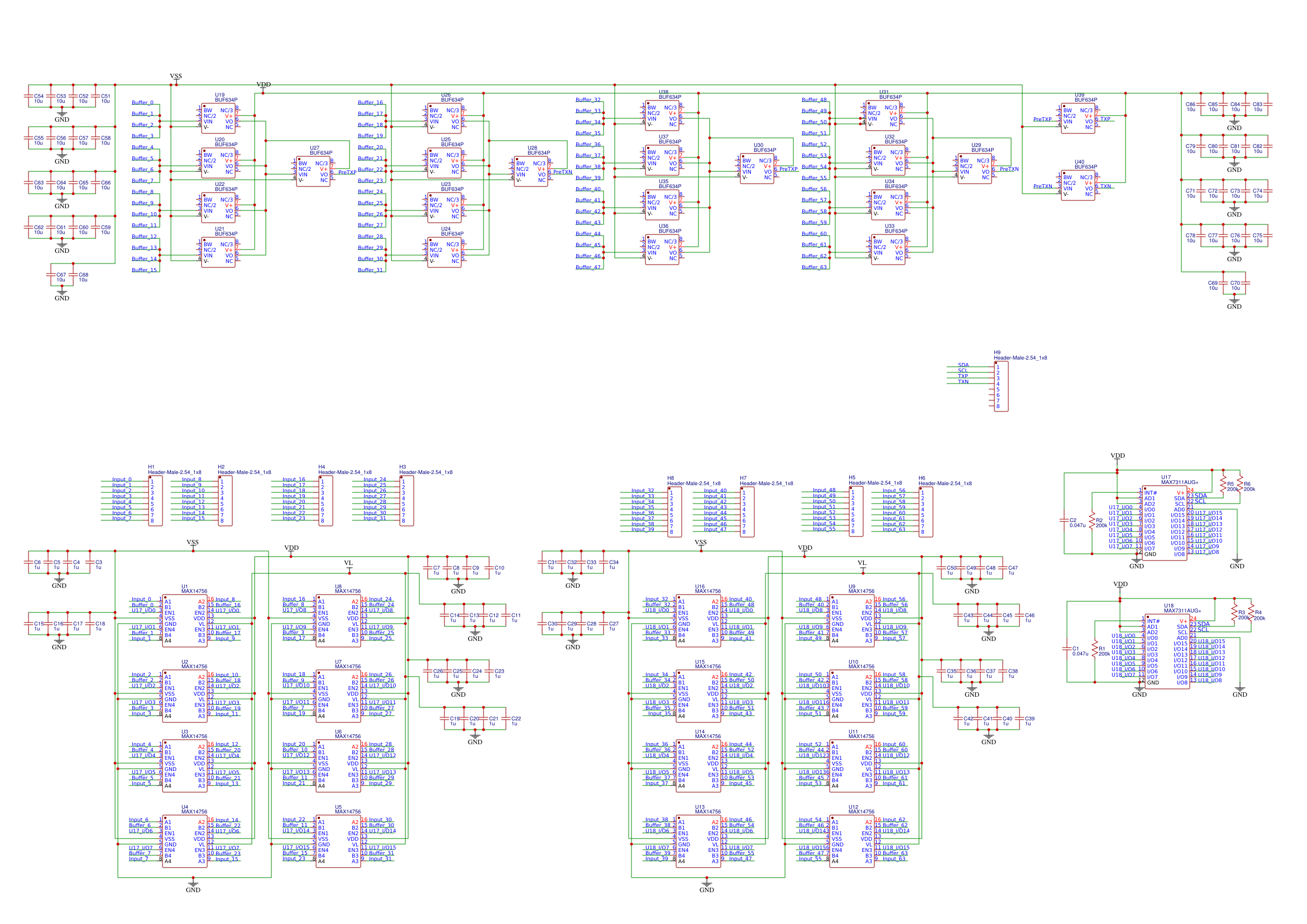Select the C50 1u capacitor label
The height and width of the screenshot is (924, 1307).
click(951, 570)
